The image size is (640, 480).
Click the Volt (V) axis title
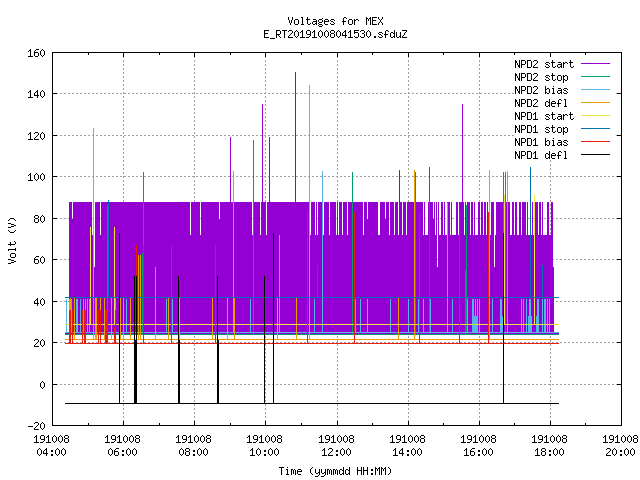point(13,240)
